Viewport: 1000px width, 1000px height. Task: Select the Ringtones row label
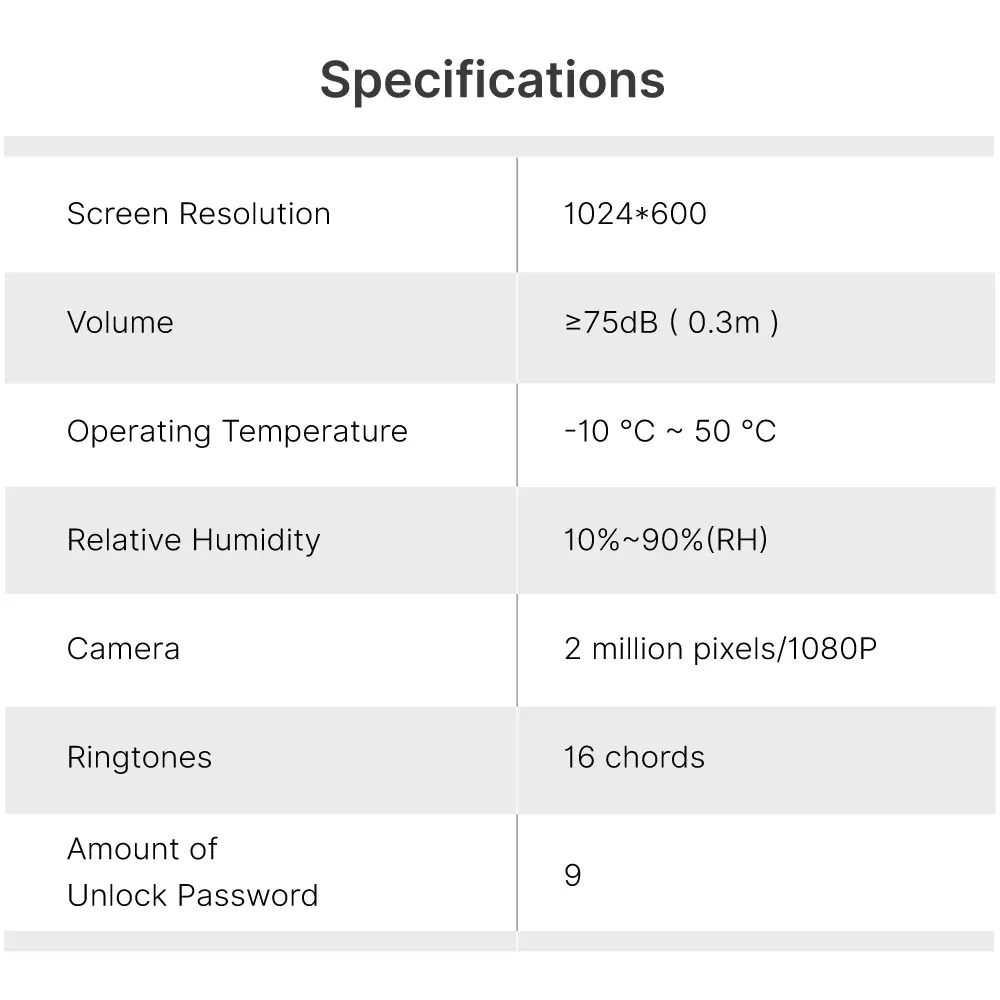[x=139, y=758]
